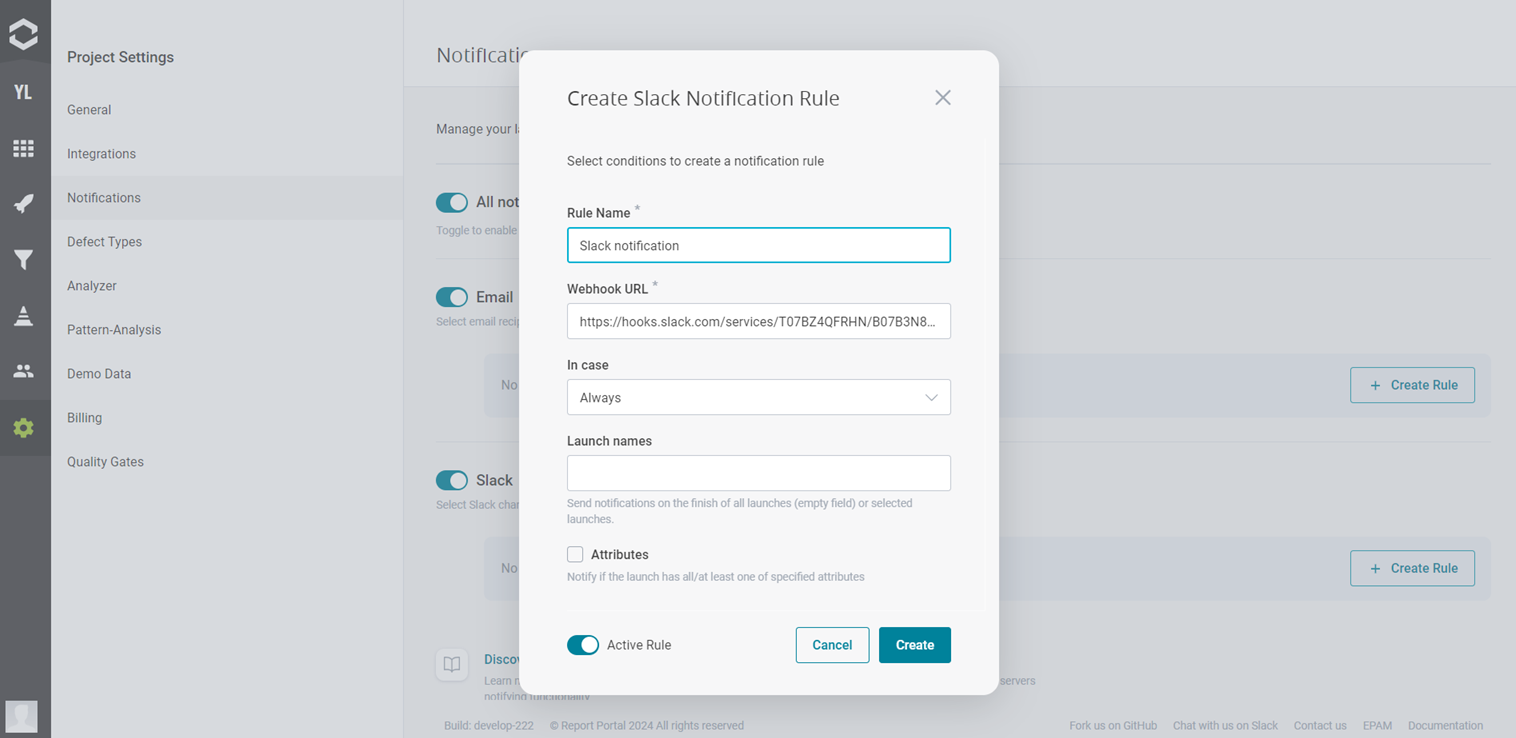Follow the Contact us footer link
This screenshot has width=1516, height=738.
1320,725
